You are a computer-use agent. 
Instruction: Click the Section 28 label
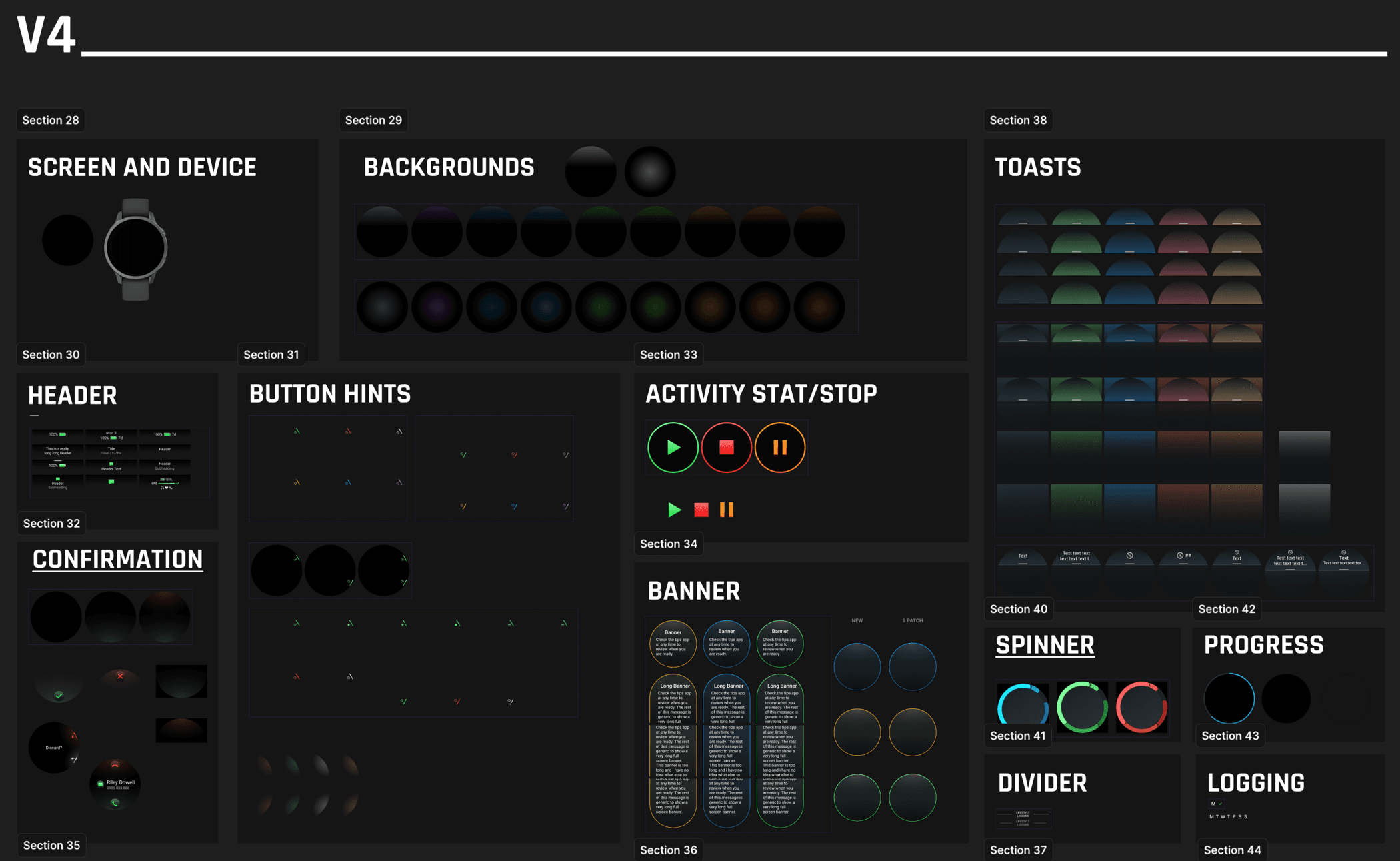pos(51,120)
